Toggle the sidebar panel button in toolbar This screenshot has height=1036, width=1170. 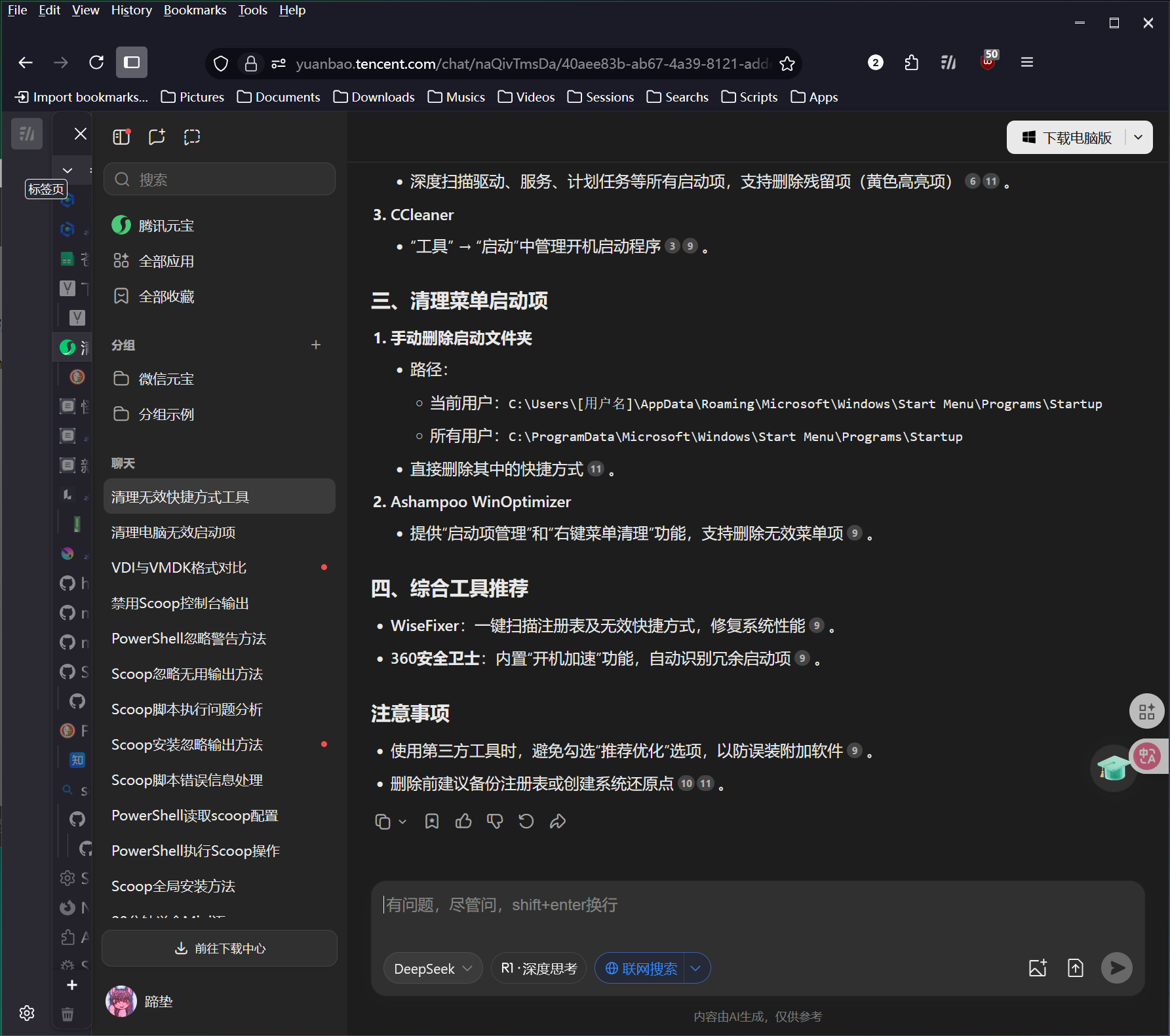(132, 63)
